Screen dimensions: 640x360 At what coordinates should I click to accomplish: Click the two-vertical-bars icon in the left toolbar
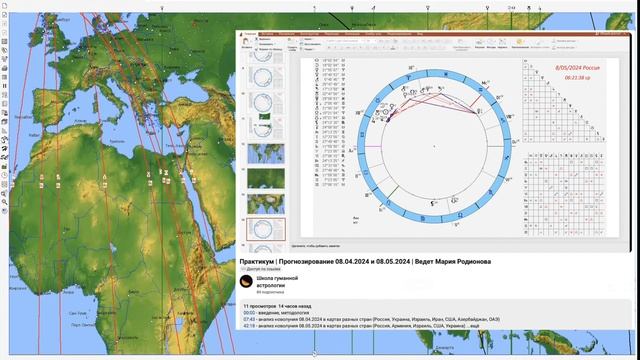pyautogui.click(x=5, y=86)
